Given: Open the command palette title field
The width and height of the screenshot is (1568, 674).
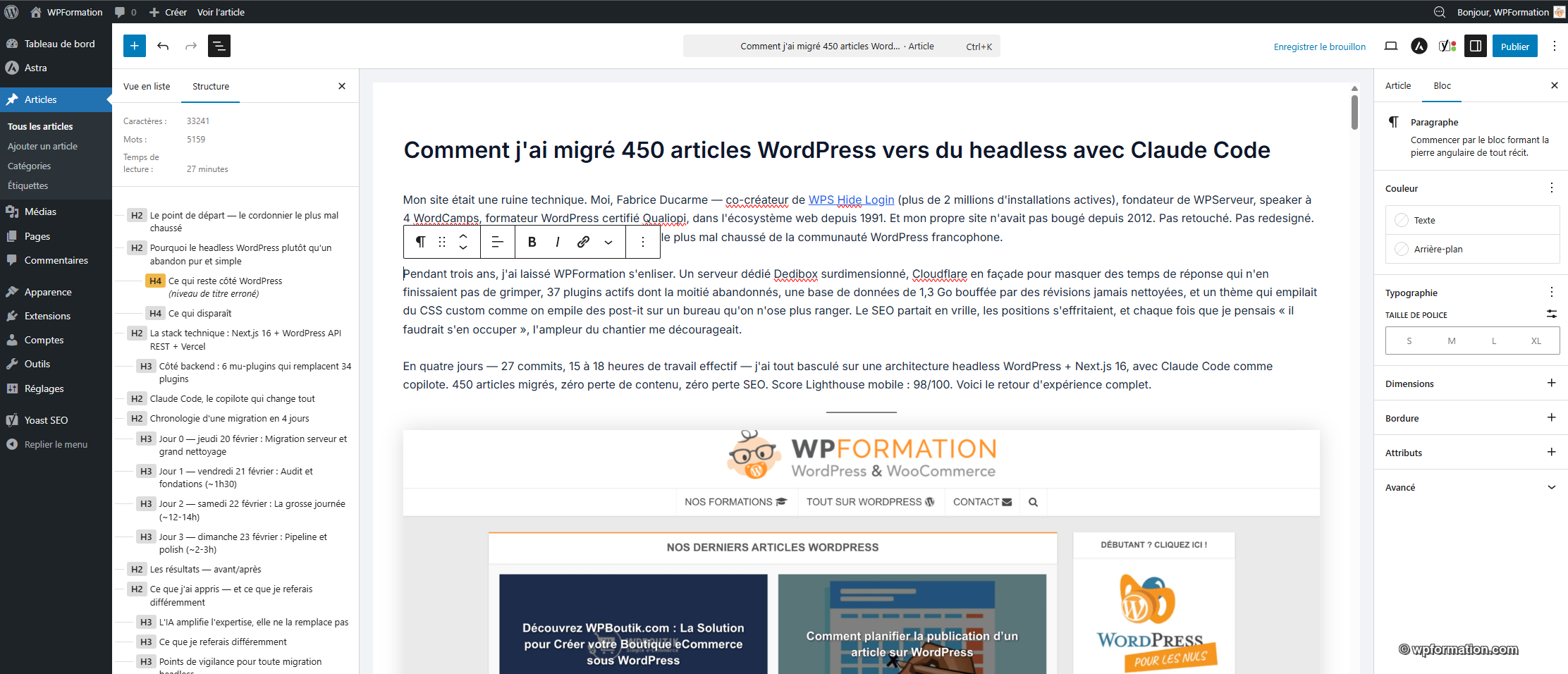Looking at the screenshot, I should coord(841,46).
